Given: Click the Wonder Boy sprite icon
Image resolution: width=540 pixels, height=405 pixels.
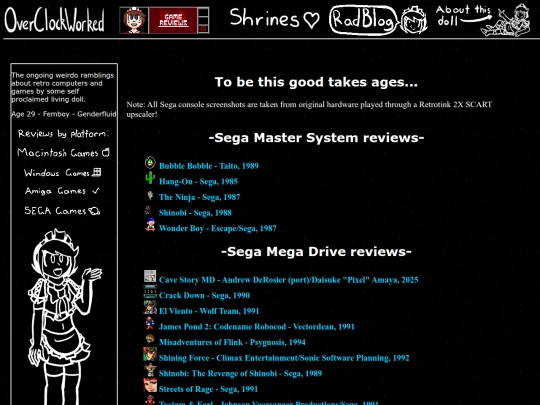Looking at the screenshot, I should tap(150, 224).
